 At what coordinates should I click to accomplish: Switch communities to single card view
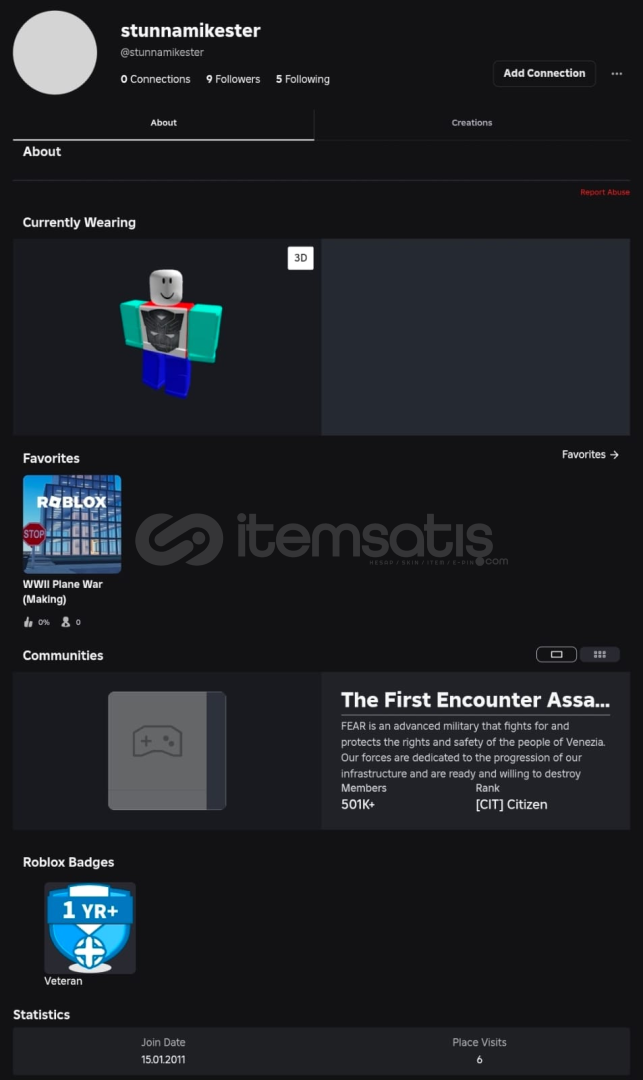coord(556,654)
